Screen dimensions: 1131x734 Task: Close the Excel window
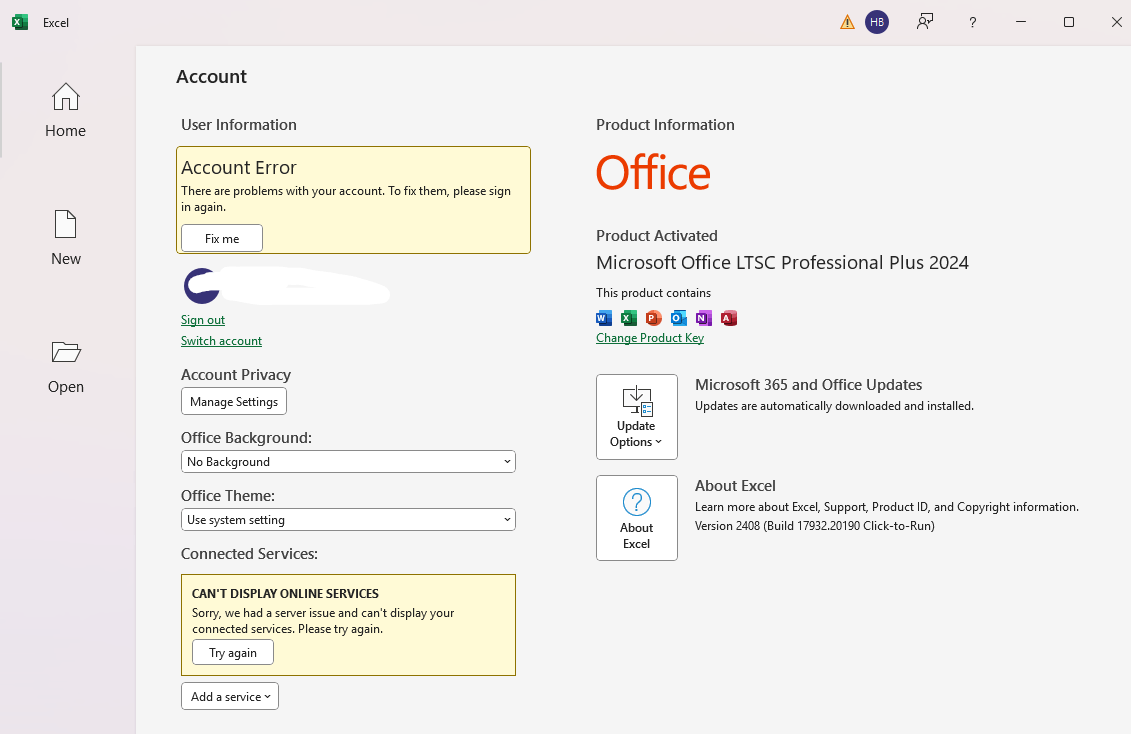point(1117,22)
